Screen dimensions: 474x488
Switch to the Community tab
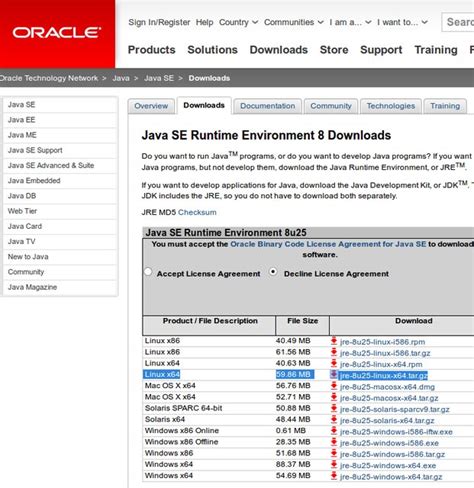[x=331, y=106]
